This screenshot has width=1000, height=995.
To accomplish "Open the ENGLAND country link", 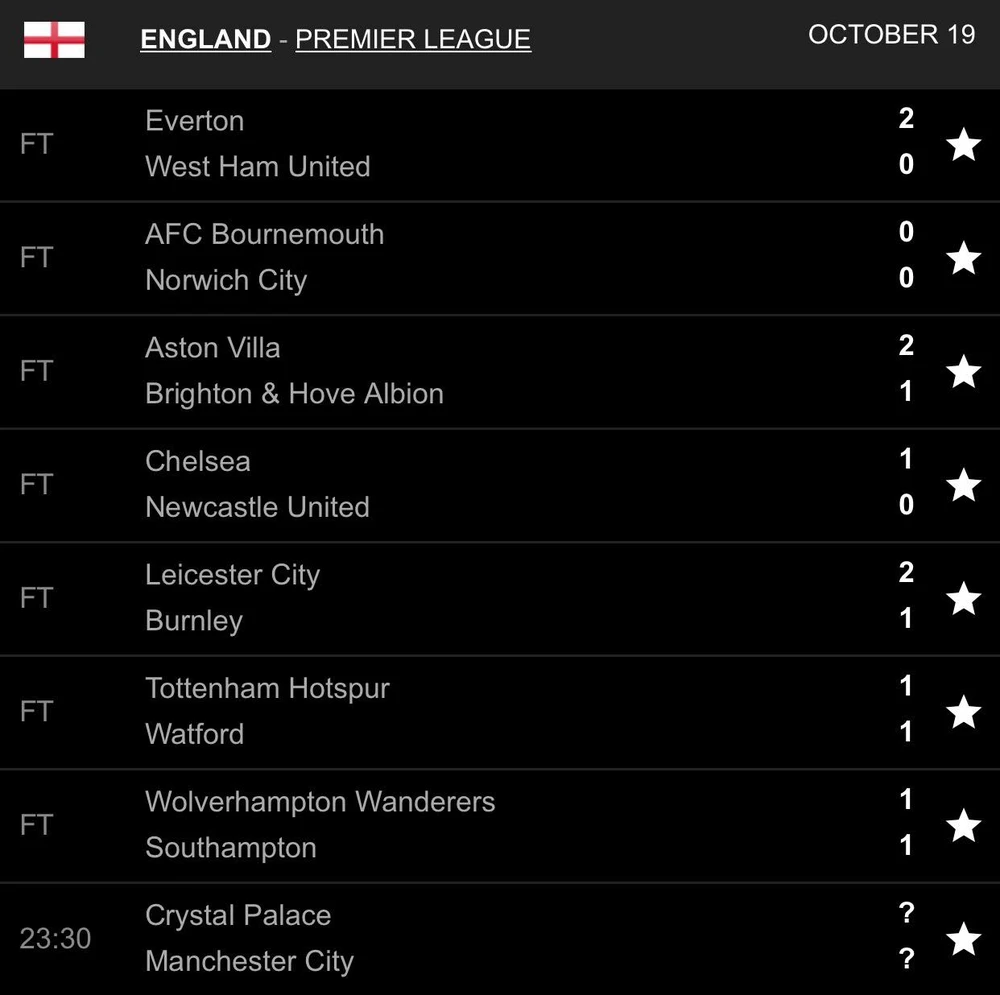I will 206,39.
